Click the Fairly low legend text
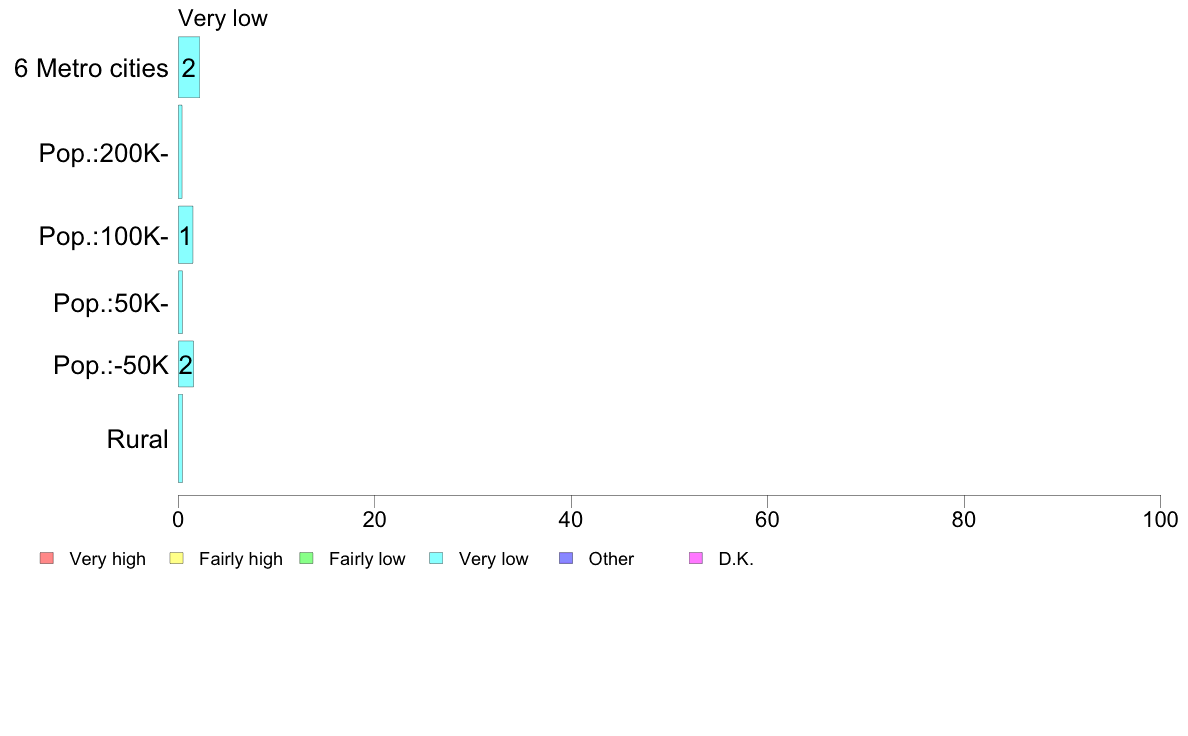 [x=367, y=559]
